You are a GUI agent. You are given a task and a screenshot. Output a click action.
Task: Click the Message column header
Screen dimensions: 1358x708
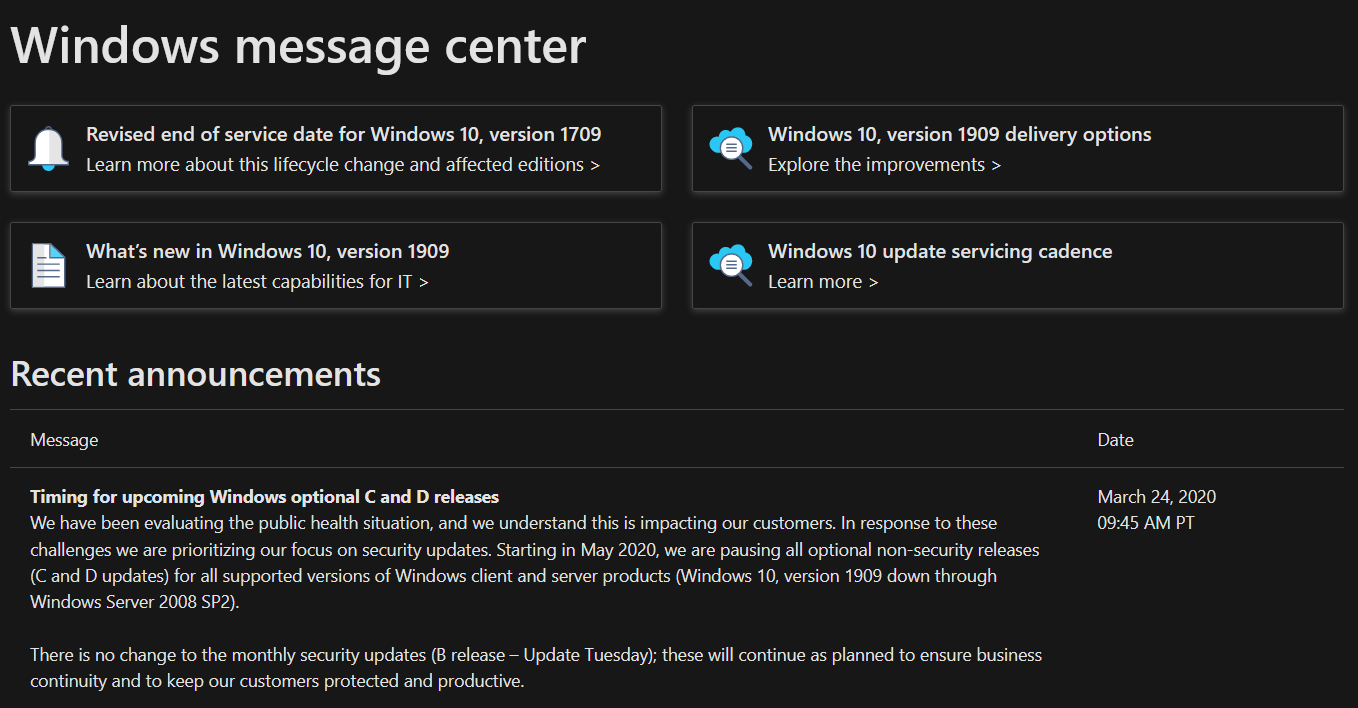coord(64,439)
